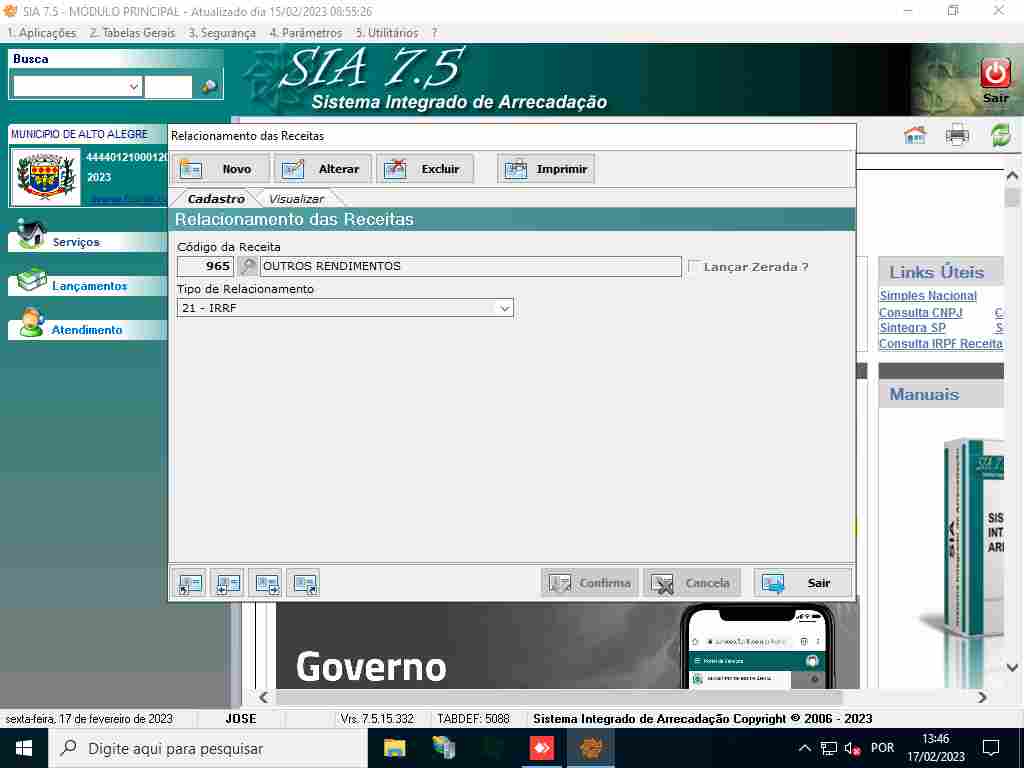The image size is (1024, 768).
Task: Open the SIA application taskbar icon
Action: 590,748
